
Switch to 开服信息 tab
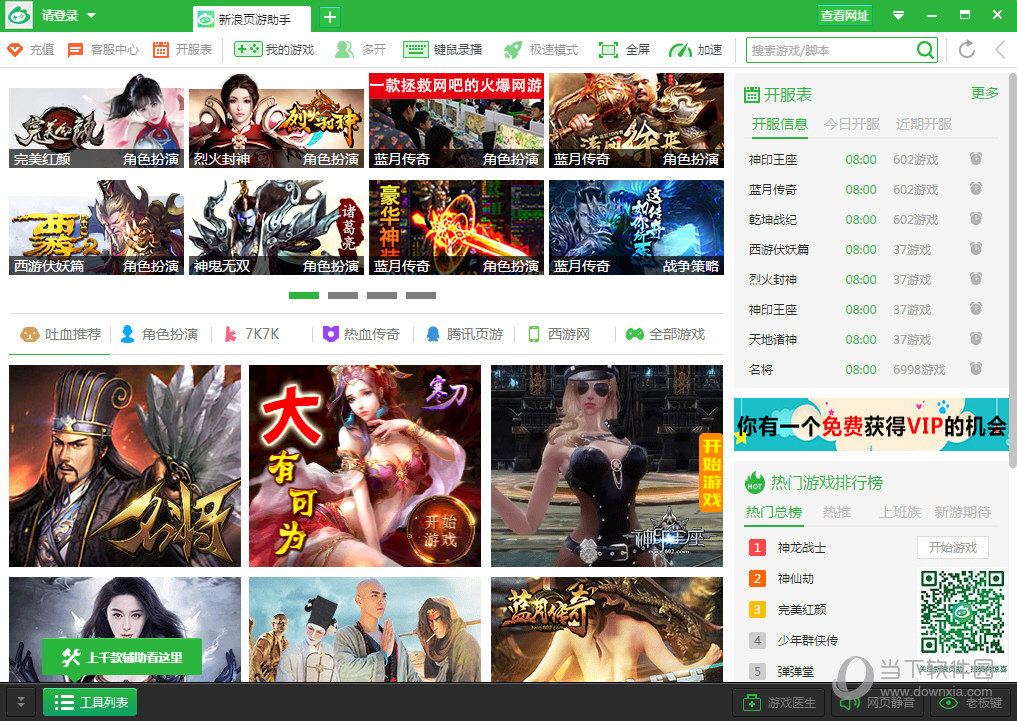coord(780,124)
